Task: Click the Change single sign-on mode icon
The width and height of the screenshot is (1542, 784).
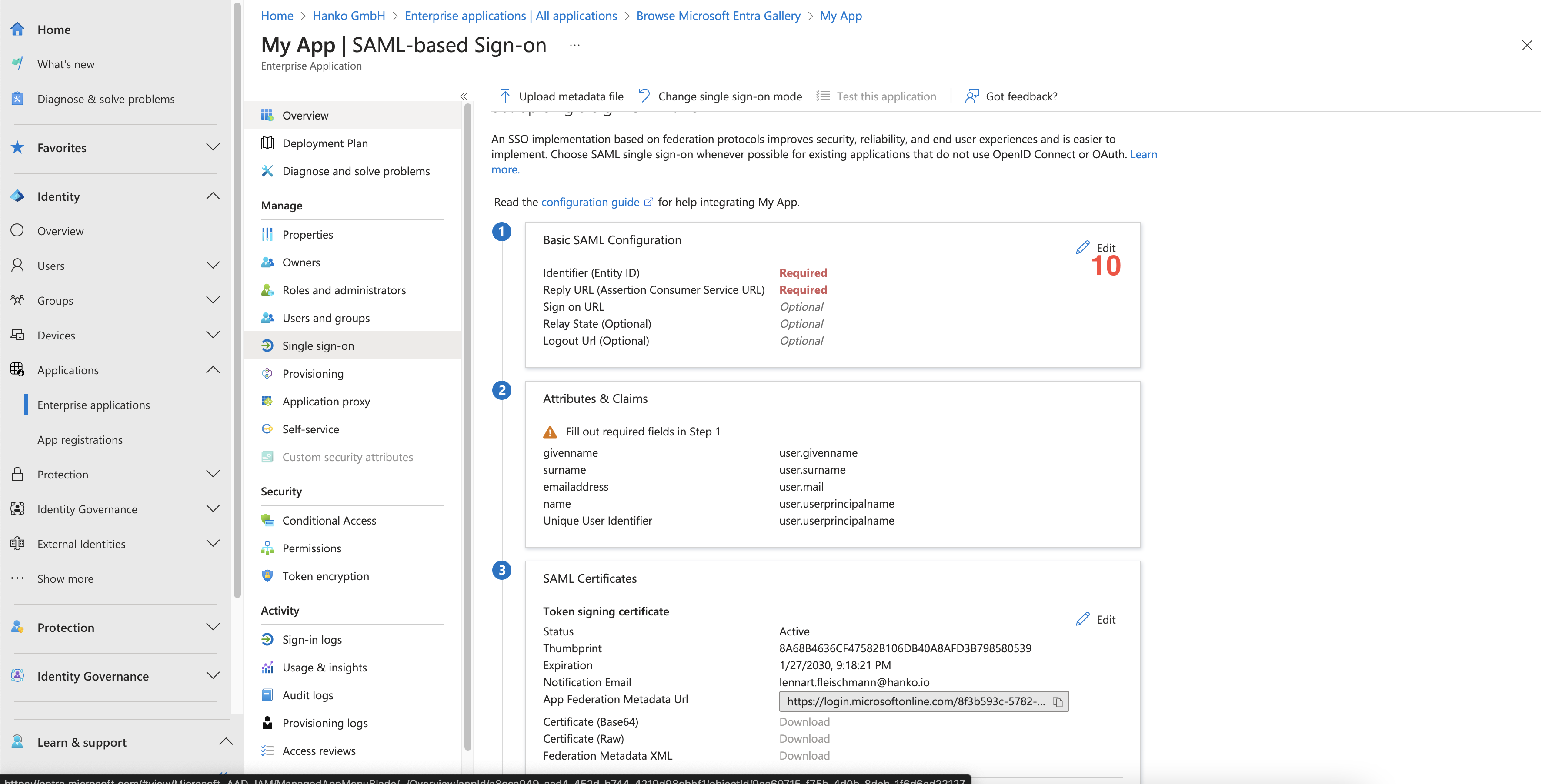Action: 644,96
